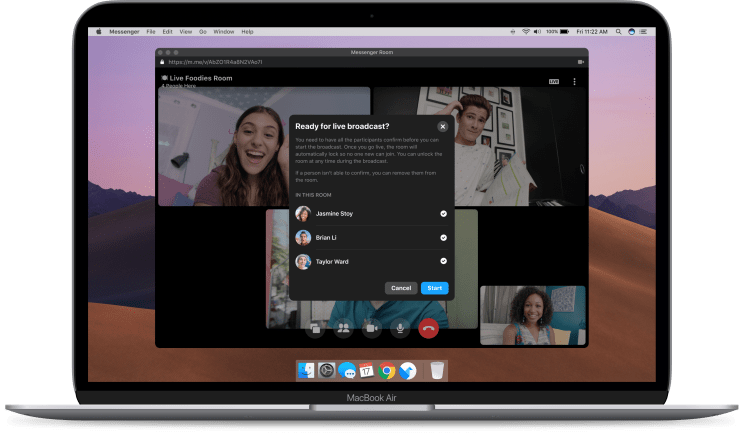
Task: Open the Trash in the Dock
Action: pos(437,370)
